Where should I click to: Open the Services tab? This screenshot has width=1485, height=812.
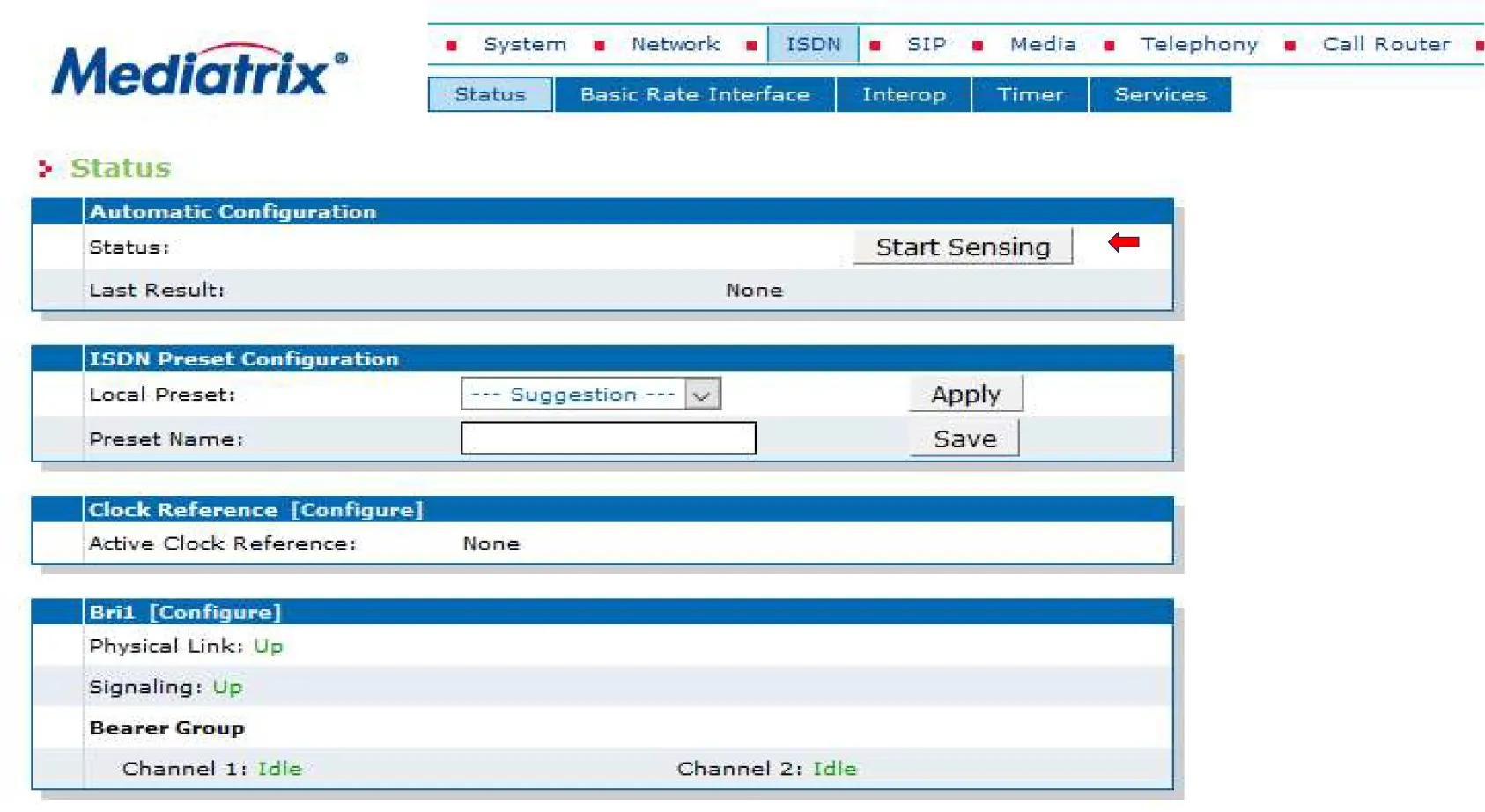[x=1160, y=94]
